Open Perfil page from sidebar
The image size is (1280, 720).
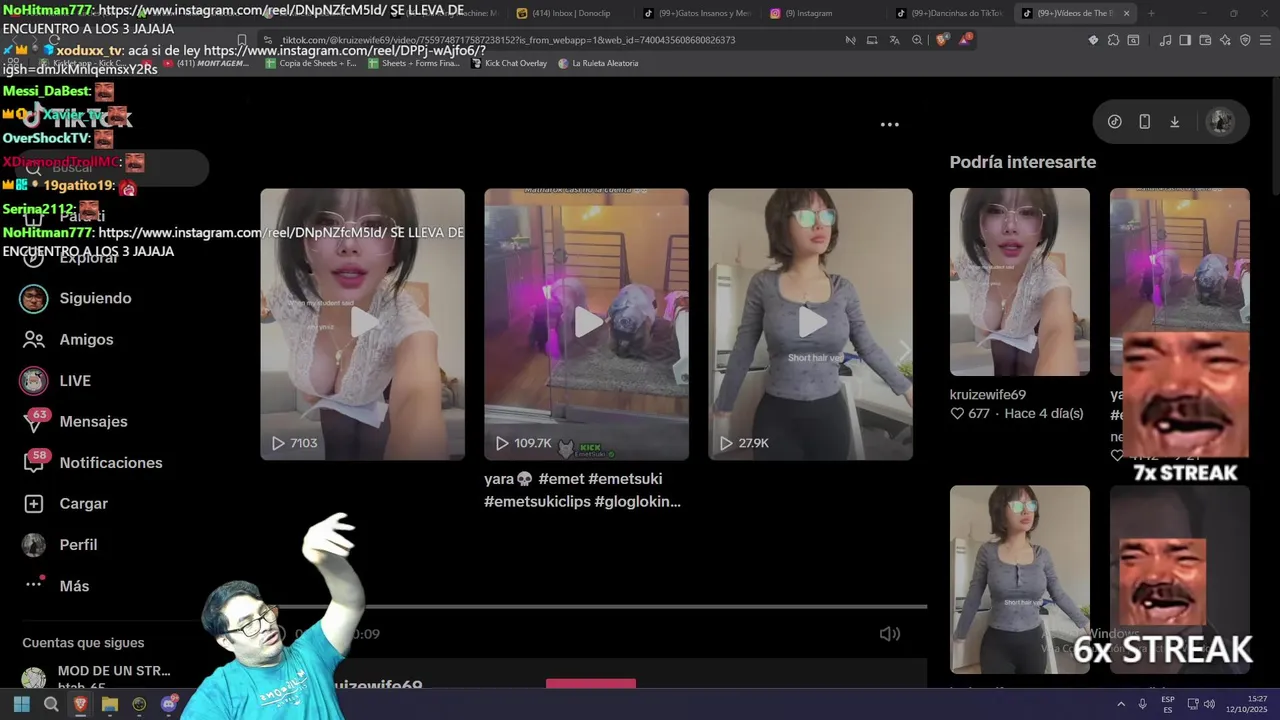pyautogui.click(x=60, y=544)
